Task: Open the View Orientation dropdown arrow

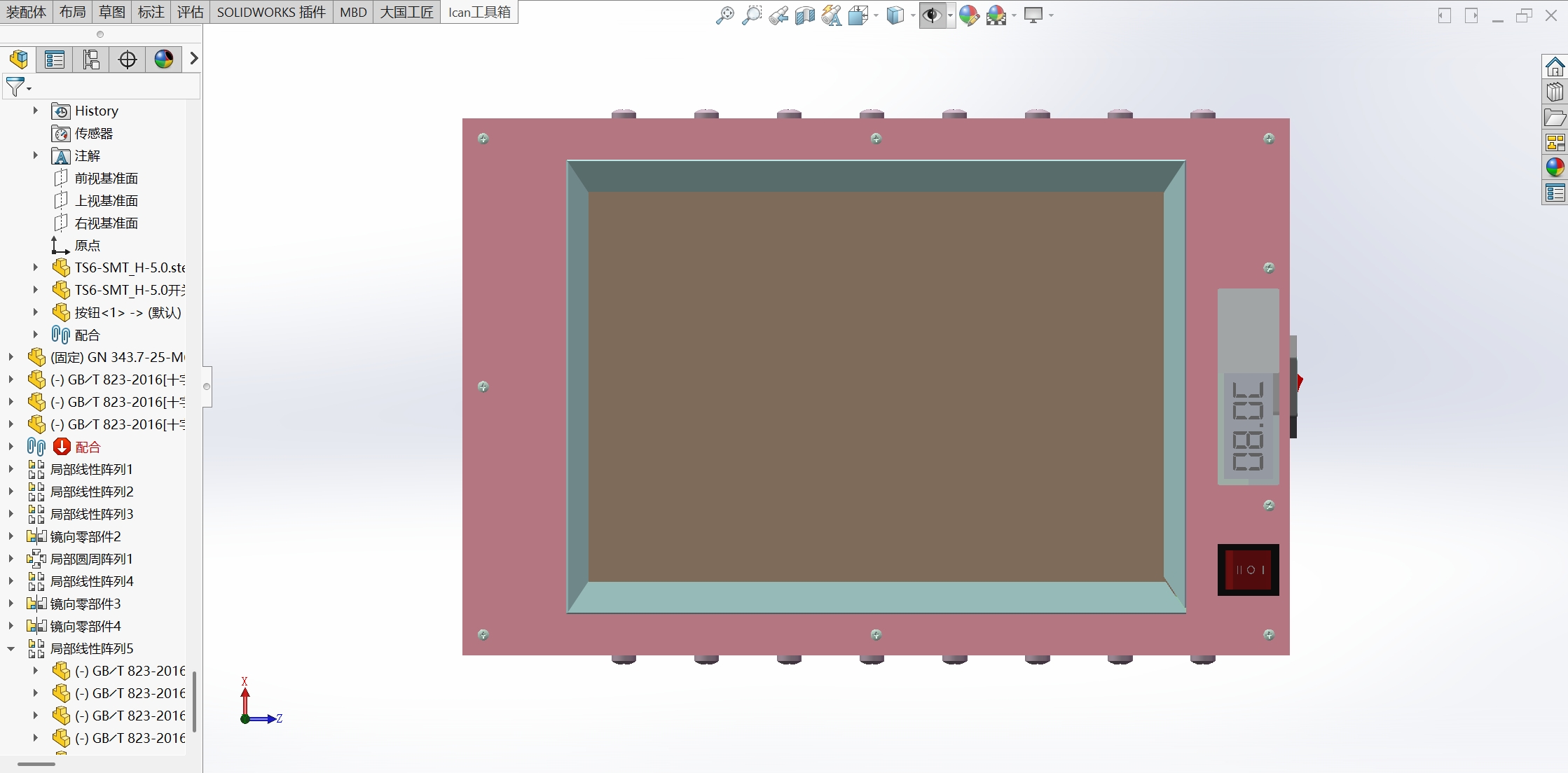Action: (876, 15)
